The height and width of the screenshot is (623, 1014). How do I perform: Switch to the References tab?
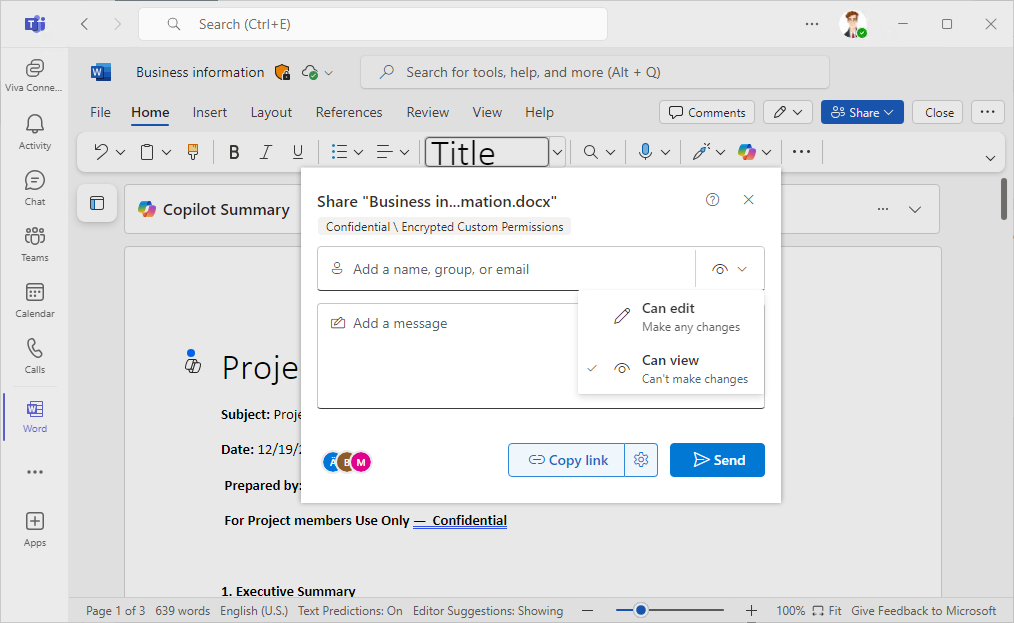coord(349,113)
